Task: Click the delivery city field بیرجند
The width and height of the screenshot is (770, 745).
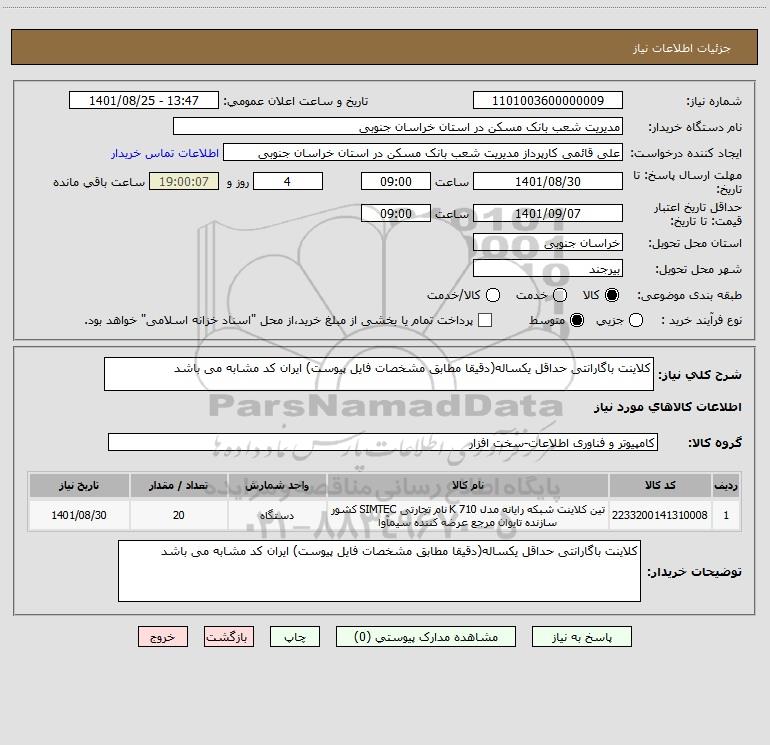Action: pos(548,269)
